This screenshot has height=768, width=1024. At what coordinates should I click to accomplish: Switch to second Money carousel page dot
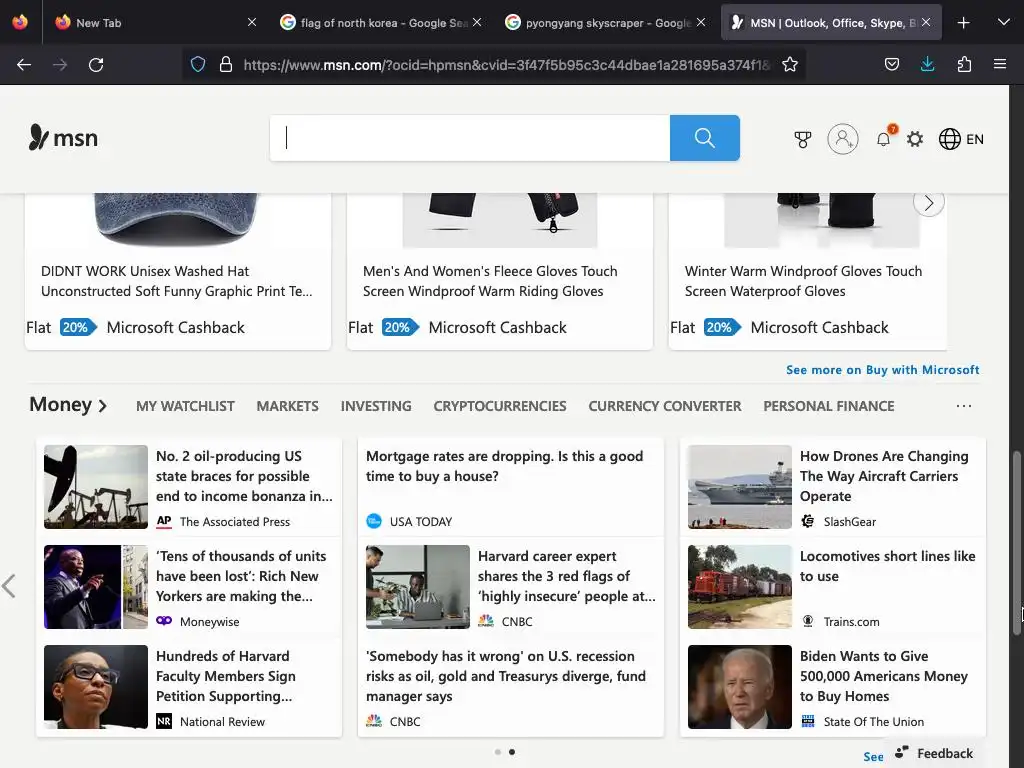[512, 752]
